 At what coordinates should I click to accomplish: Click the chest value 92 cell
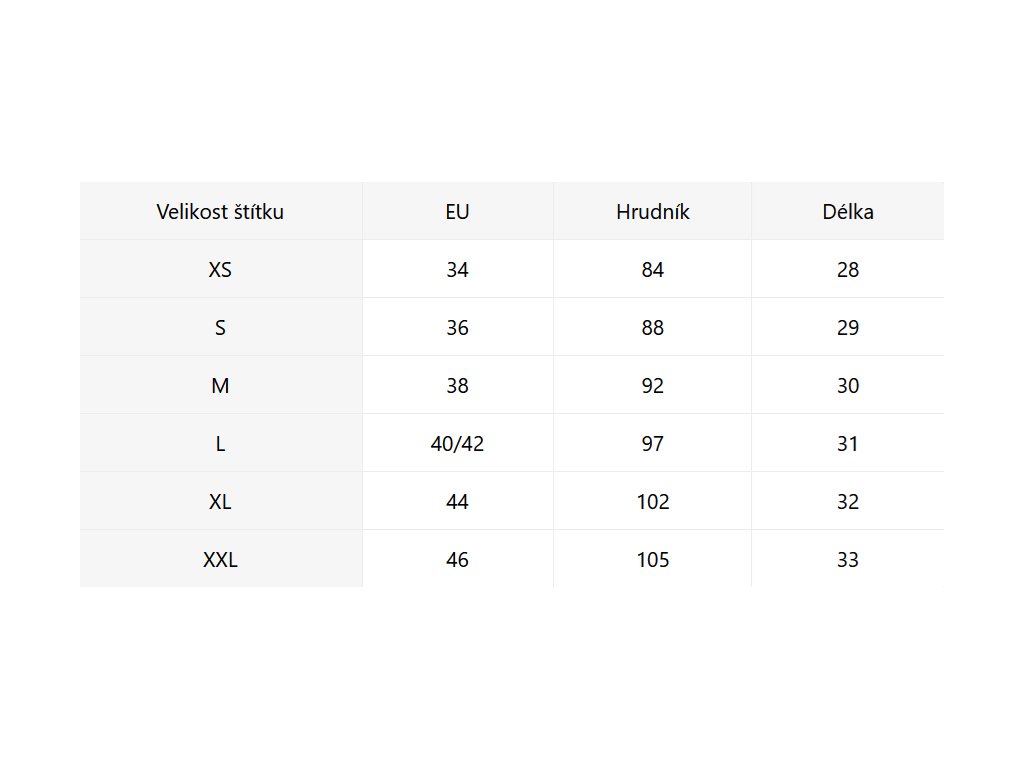653,386
